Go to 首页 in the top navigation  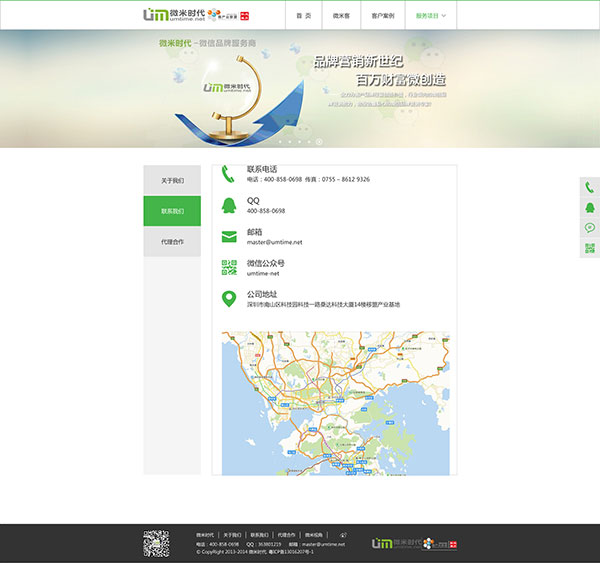tap(304, 16)
